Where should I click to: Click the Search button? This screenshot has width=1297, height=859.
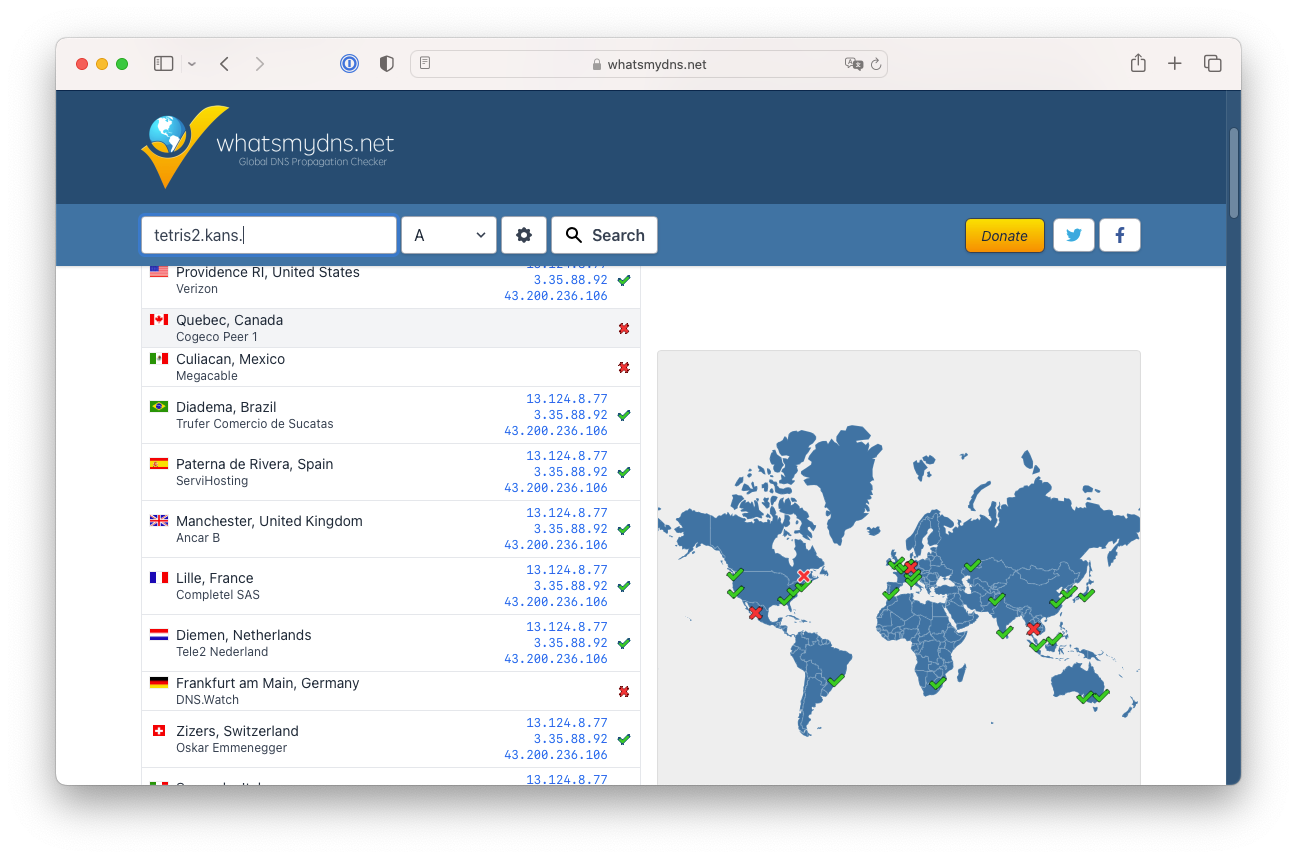[604, 235]
